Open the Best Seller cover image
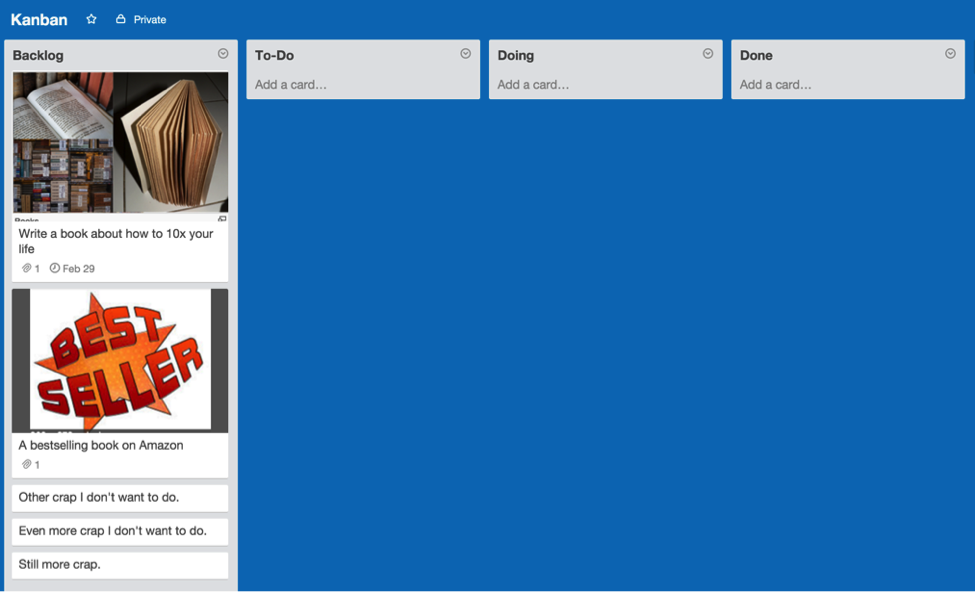975x592 pixels. pyautogui.click(x=120, y=360)
